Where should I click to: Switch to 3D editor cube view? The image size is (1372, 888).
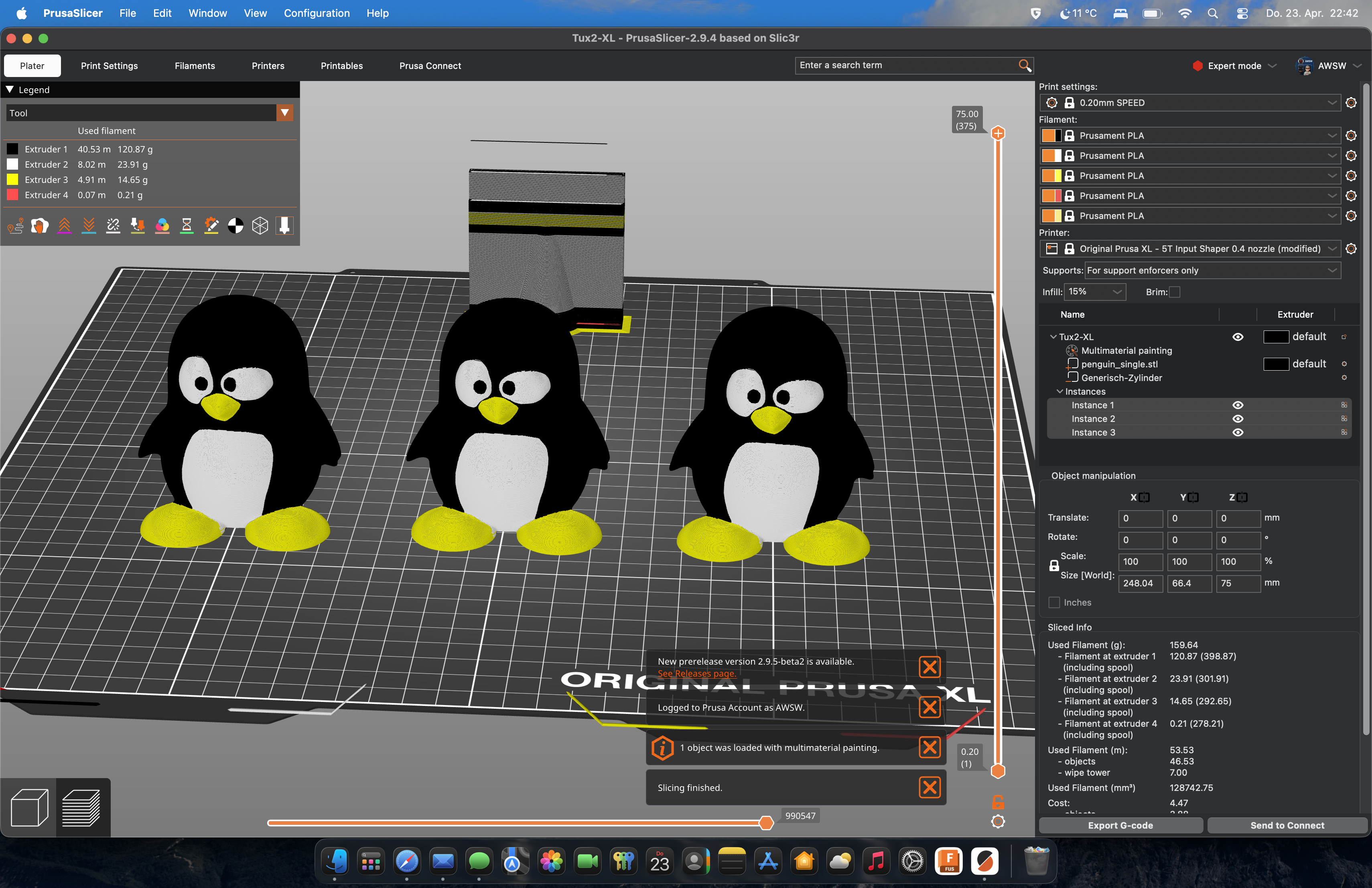tap(29, 807)
